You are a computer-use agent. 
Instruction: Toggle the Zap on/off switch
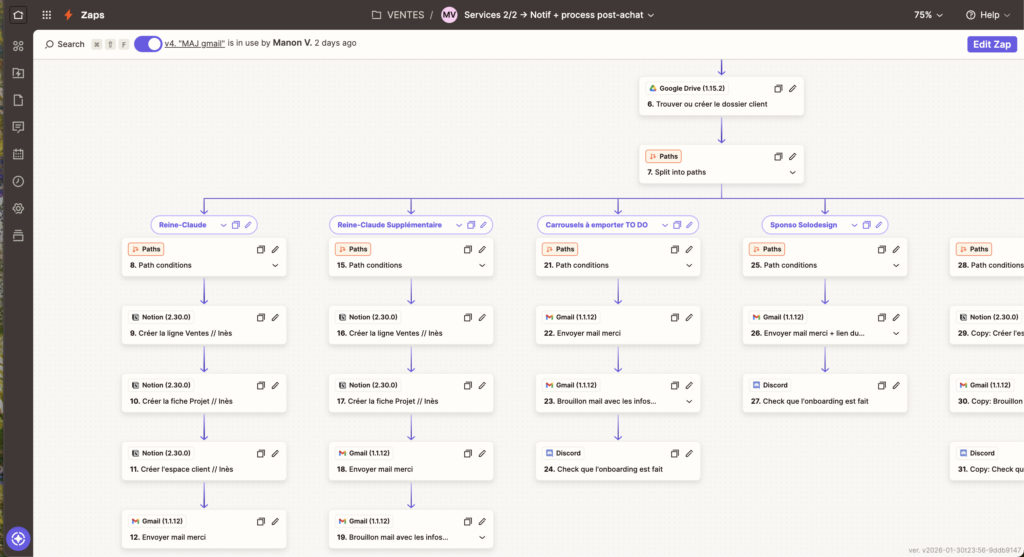click(148, 44)
